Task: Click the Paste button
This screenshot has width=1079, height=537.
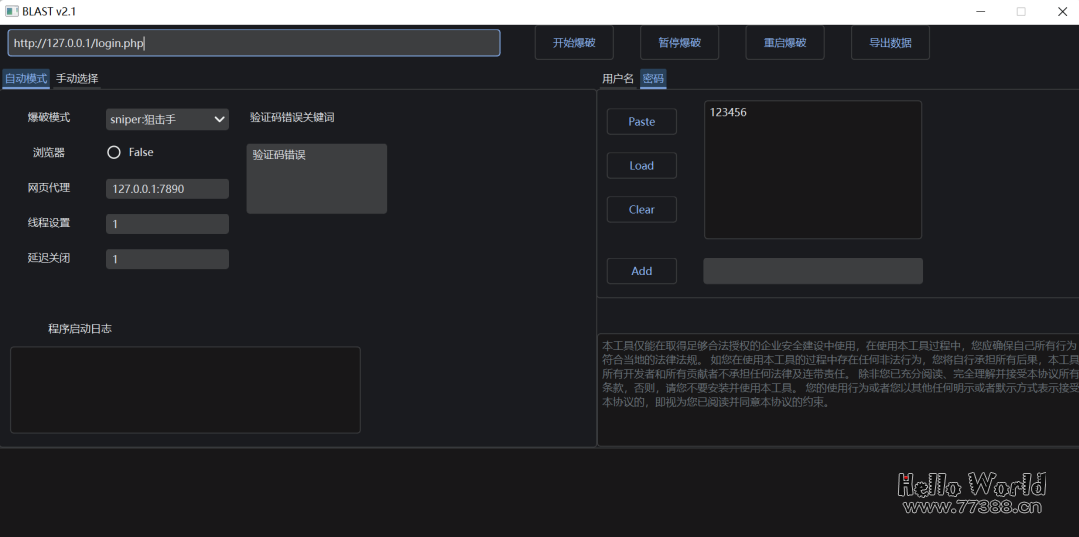Action: point(641,121)
